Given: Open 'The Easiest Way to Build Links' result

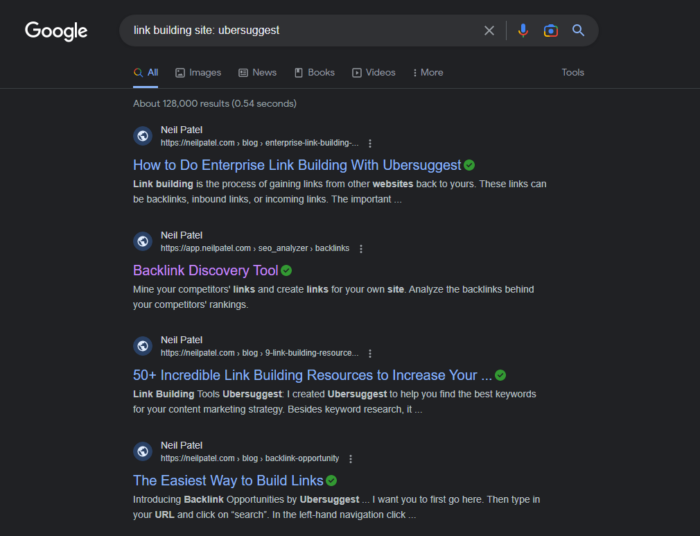Looking at the screenshot, I should [228, 481].
